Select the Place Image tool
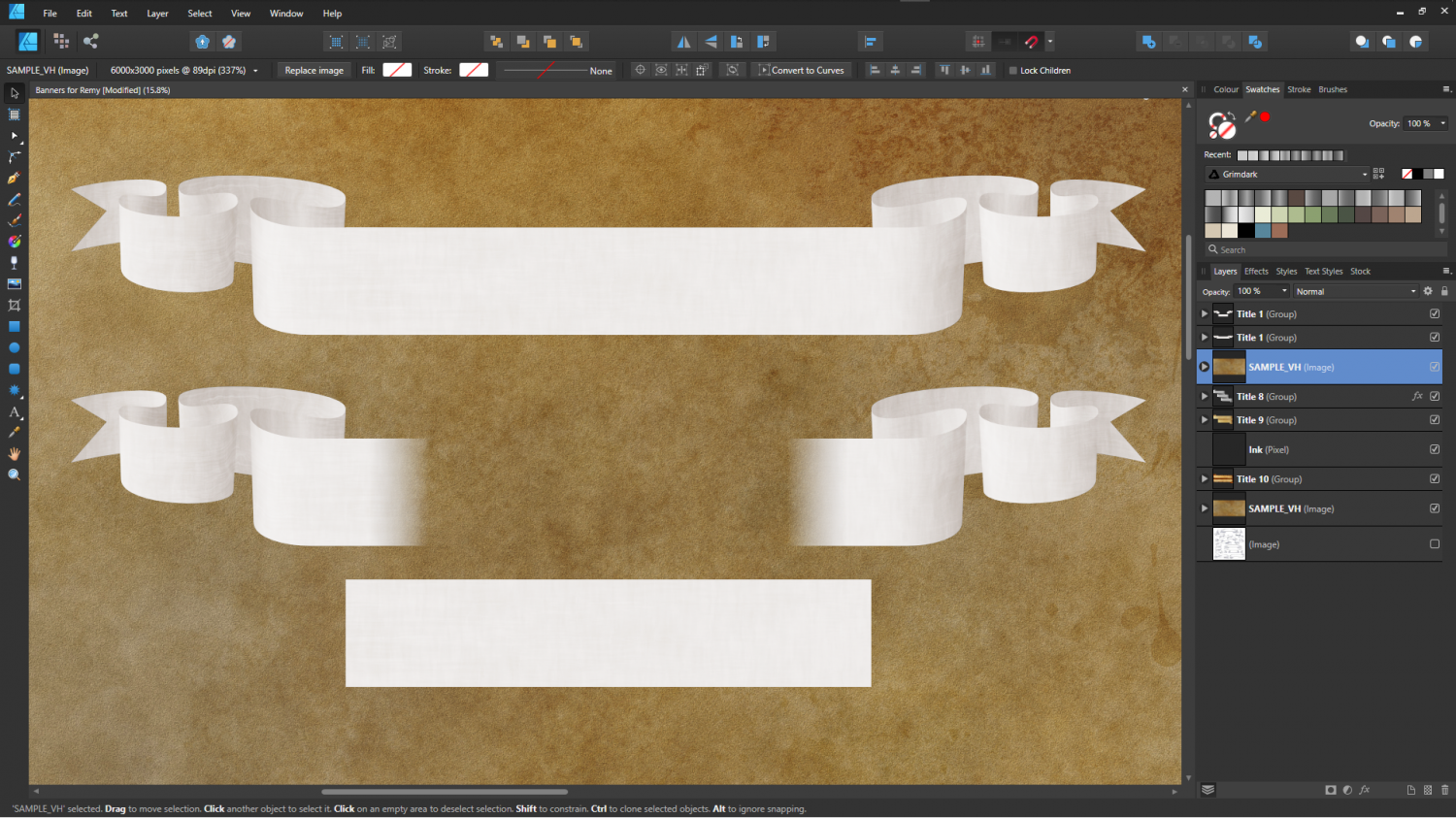 pyautogui.click(x=14, y=284)
